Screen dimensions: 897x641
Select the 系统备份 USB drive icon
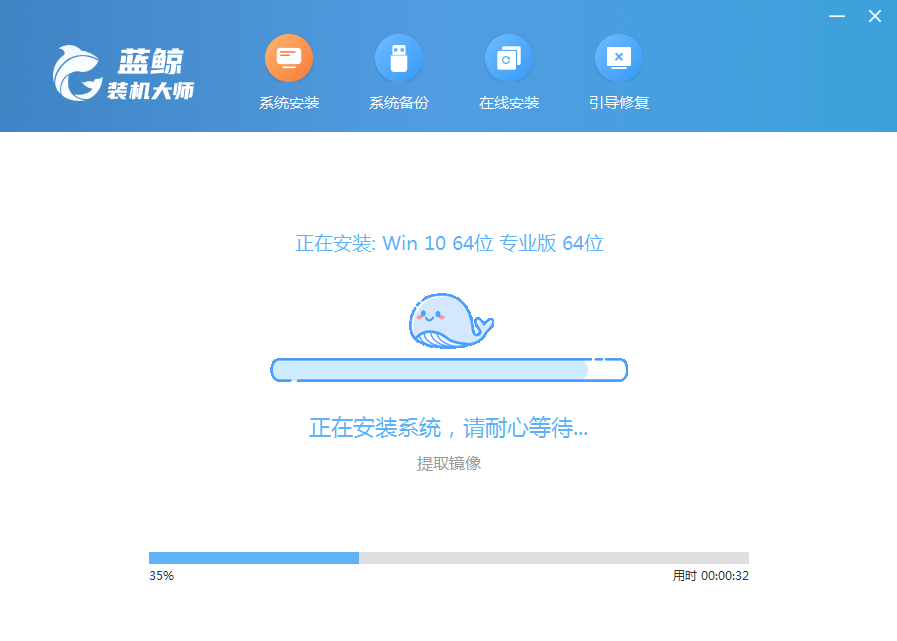click(399, 58)
